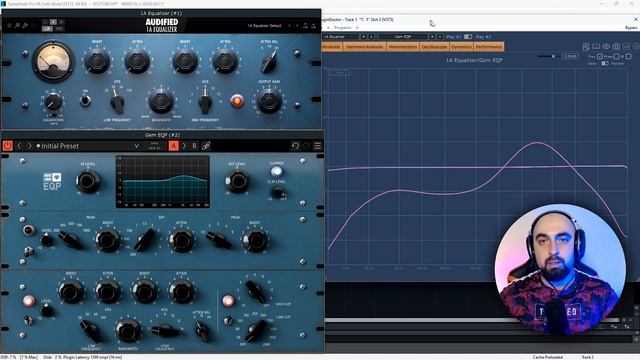The image size is (640, 360).
Task: Open the 1A Equalizer Default preset name
Action: click(x=264, y=25)
